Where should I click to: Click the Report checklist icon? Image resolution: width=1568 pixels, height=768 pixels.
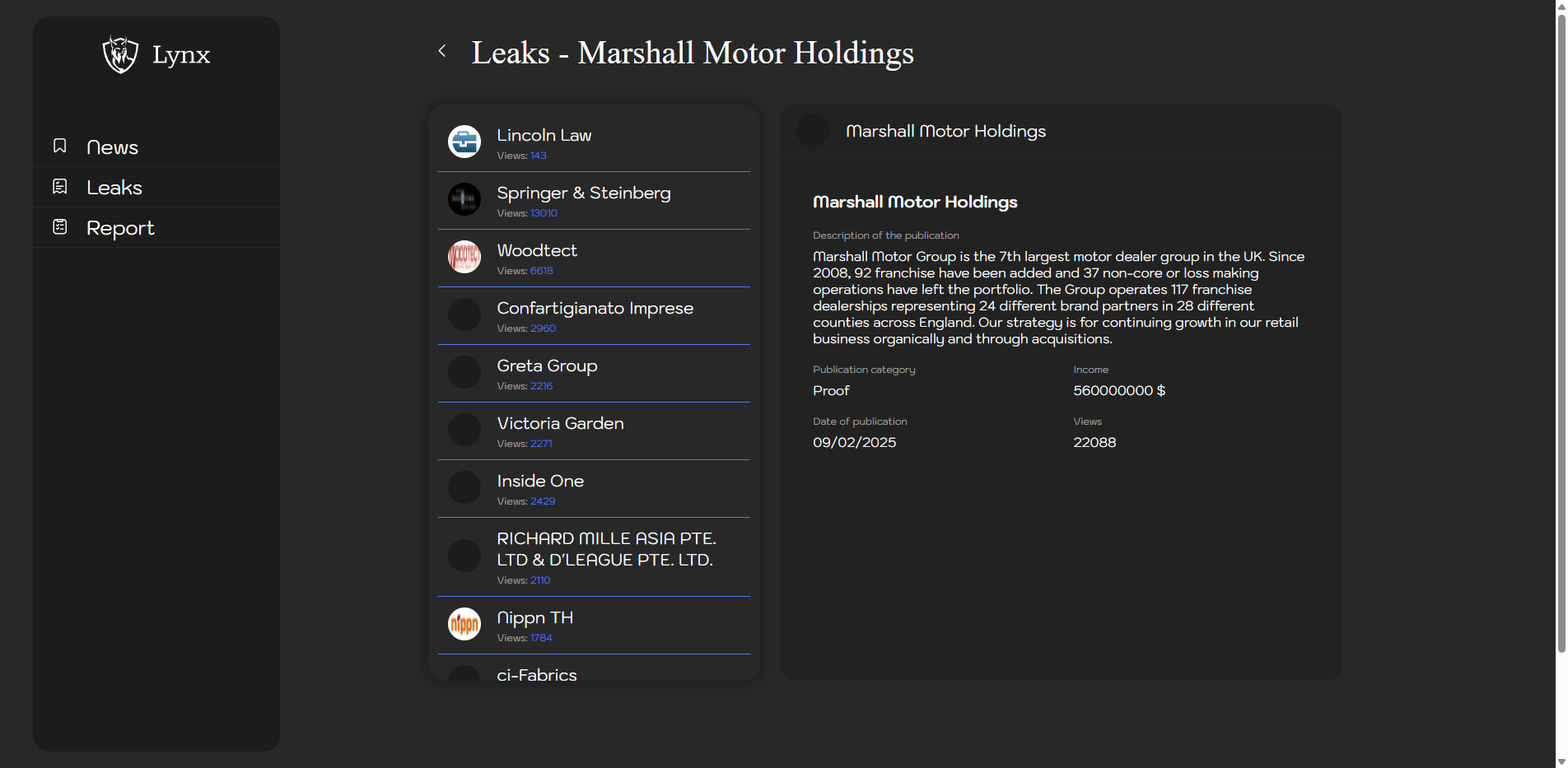[60, 227]
